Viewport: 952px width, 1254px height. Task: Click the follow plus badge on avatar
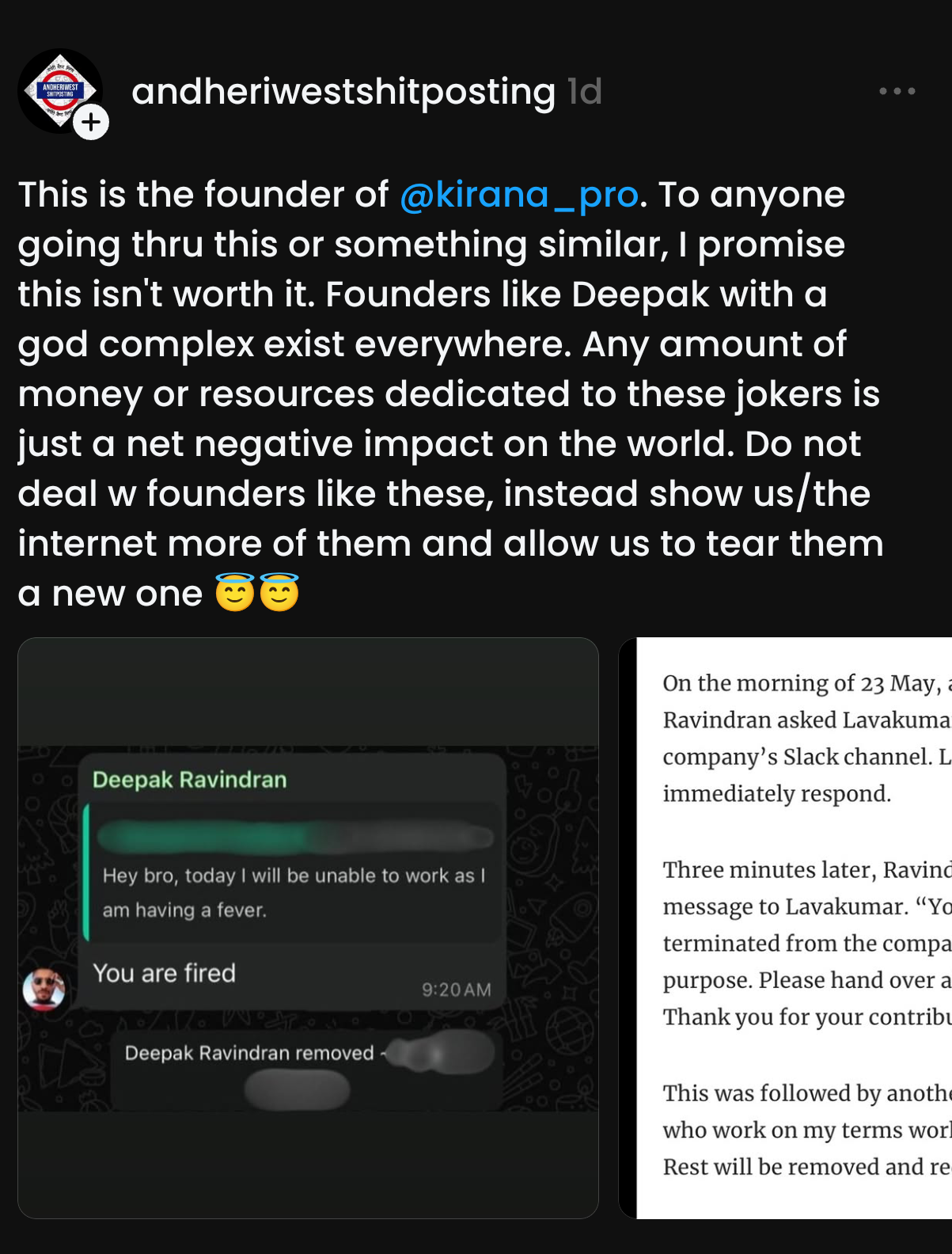pyautogui.click(x=92, y=122)
